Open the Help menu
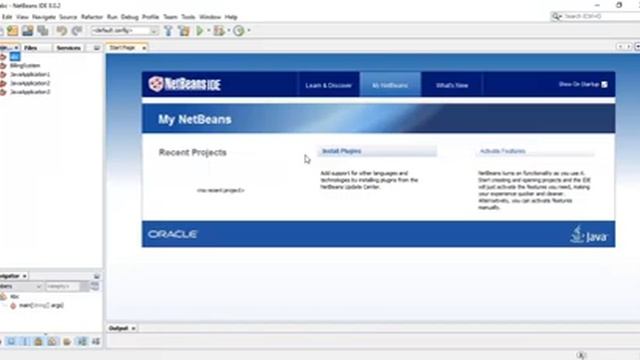 231,17
